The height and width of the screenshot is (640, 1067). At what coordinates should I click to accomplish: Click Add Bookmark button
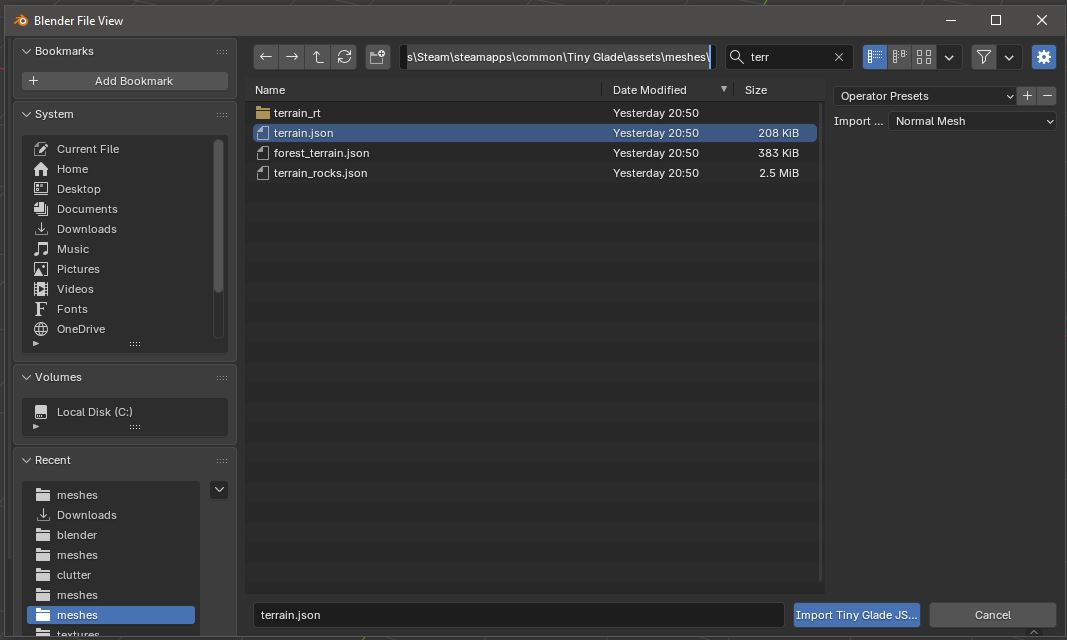pyautogui.click(x=125, y=81)
